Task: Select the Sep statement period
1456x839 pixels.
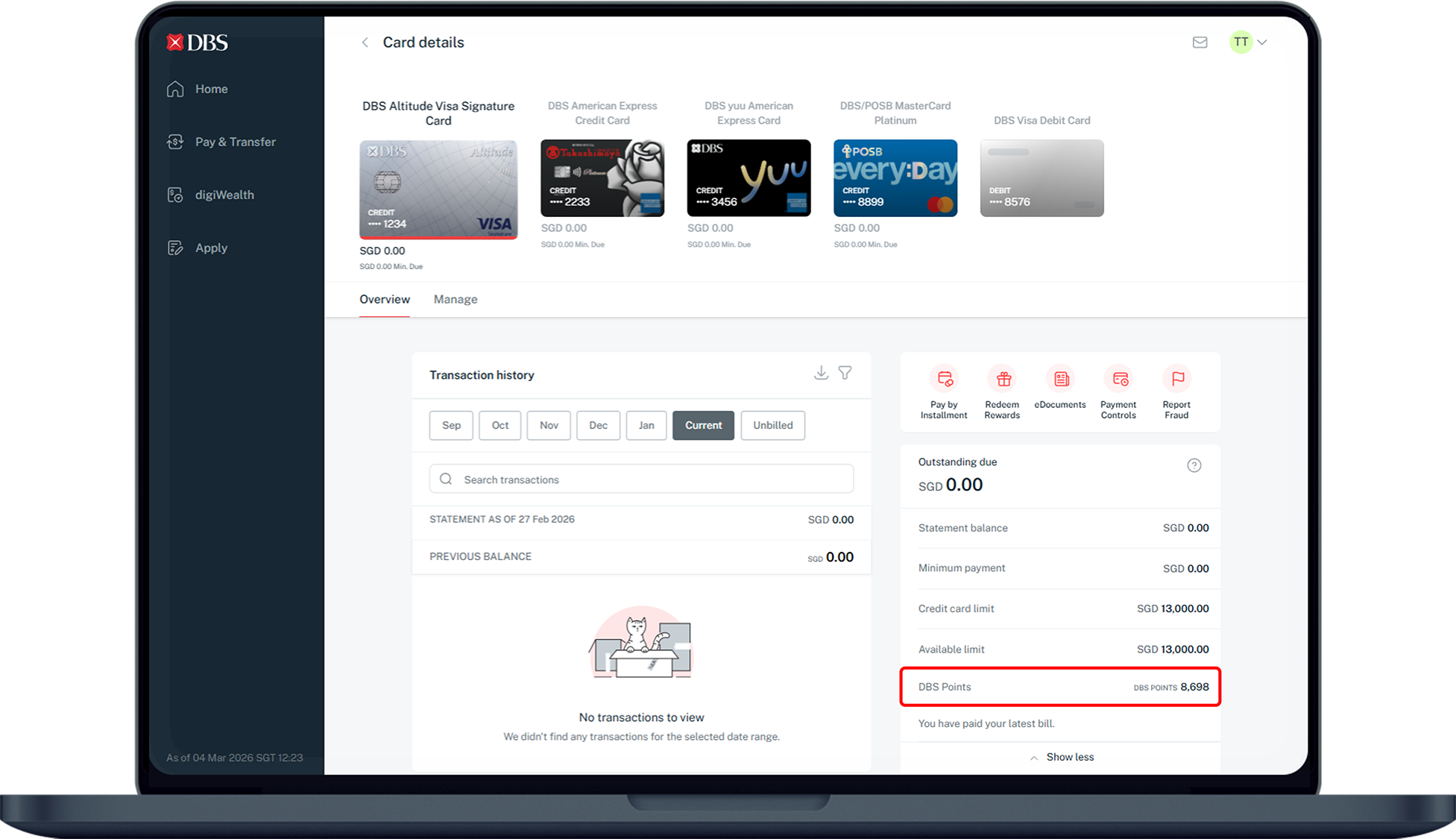Action: 451,425
